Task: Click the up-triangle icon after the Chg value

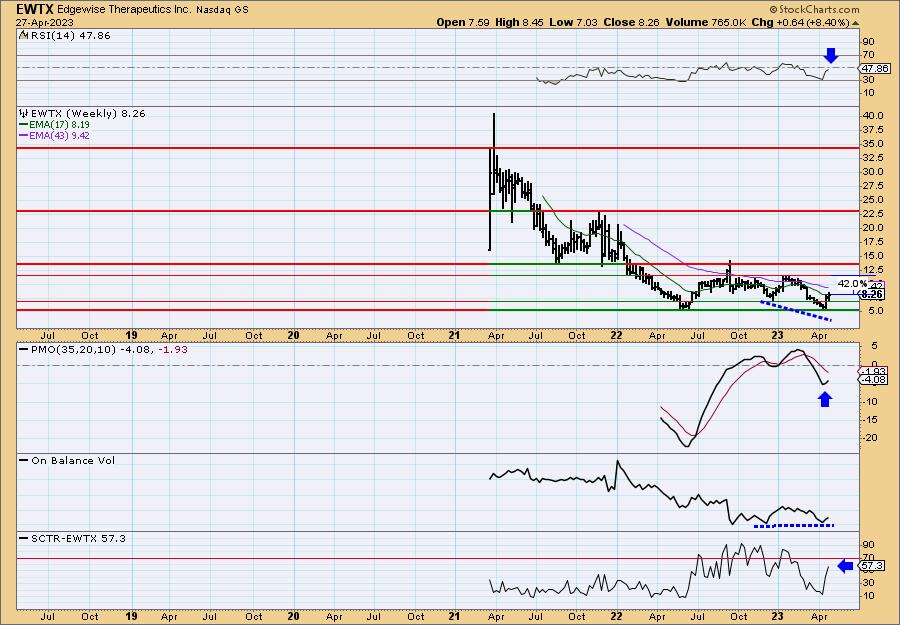Action: [855, 22]
